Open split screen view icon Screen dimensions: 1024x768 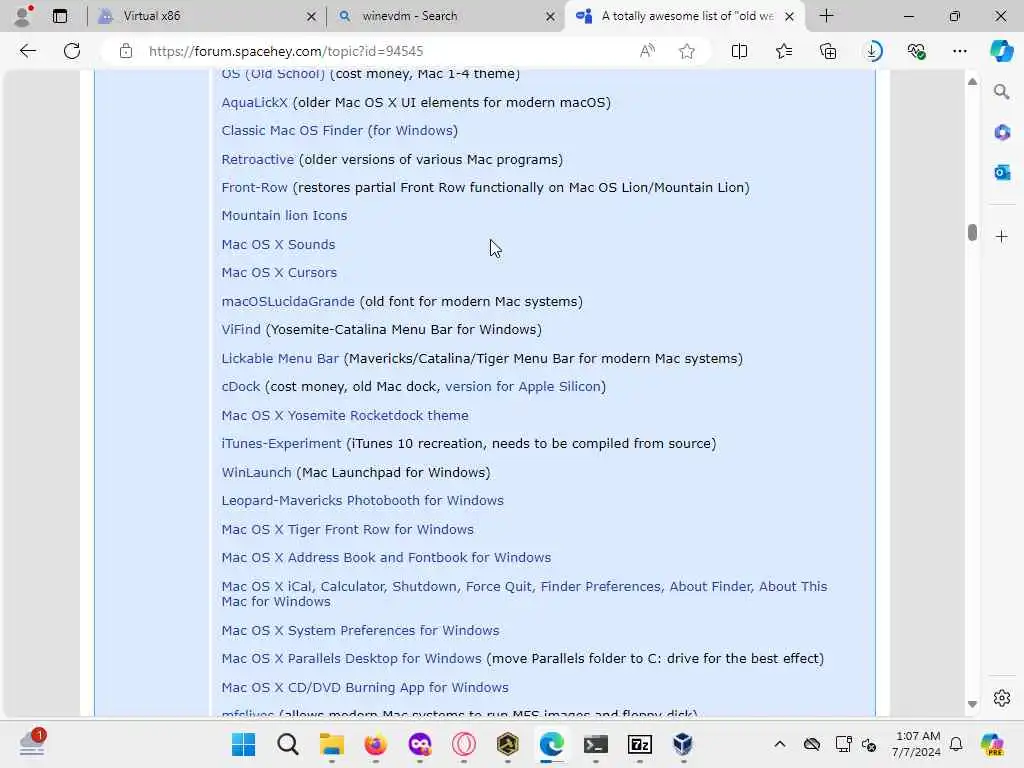click(739, 51)
